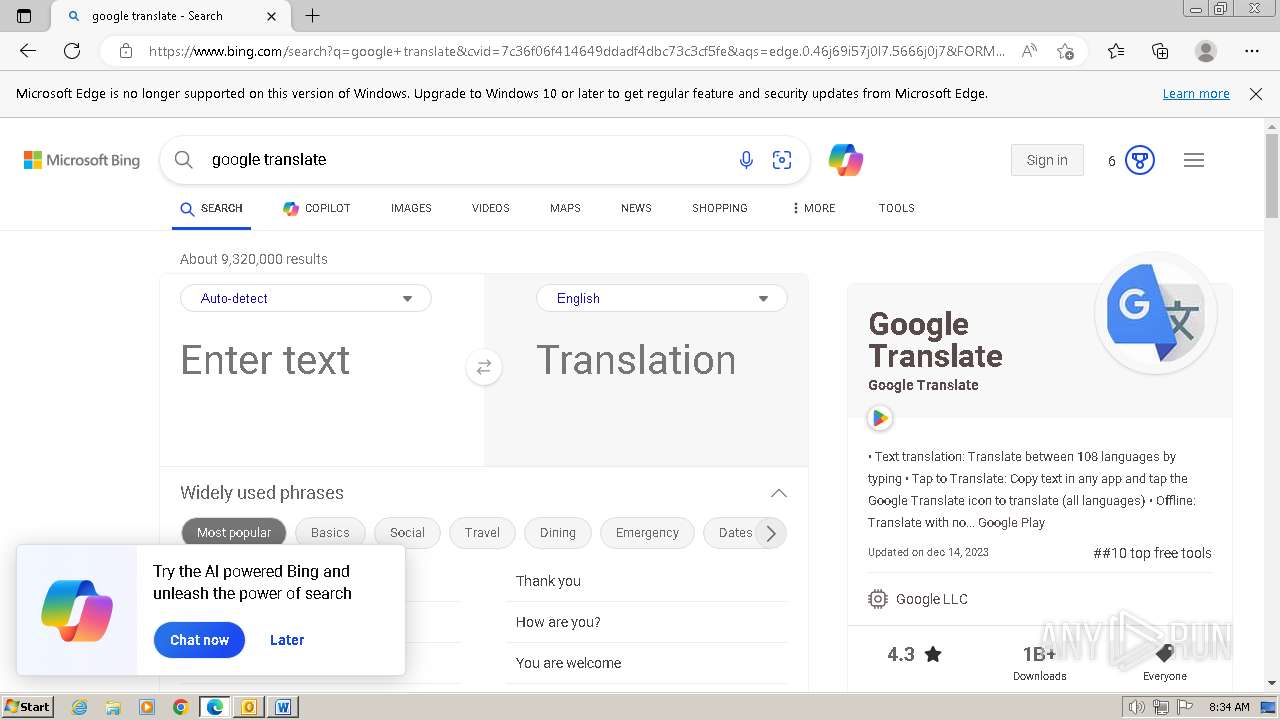The height and width of the screenshot is (720, 1280).
Task: Open tab actions menu icon
Action: 24,16
